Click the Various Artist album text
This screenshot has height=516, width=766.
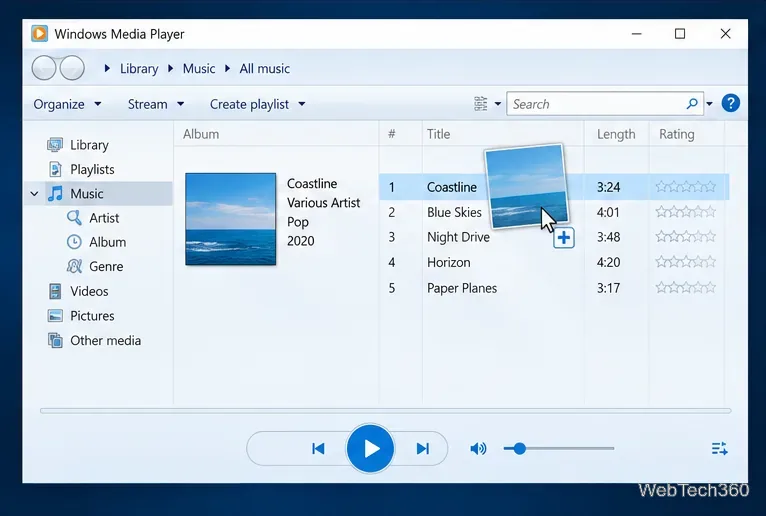[x=323, y=202]
